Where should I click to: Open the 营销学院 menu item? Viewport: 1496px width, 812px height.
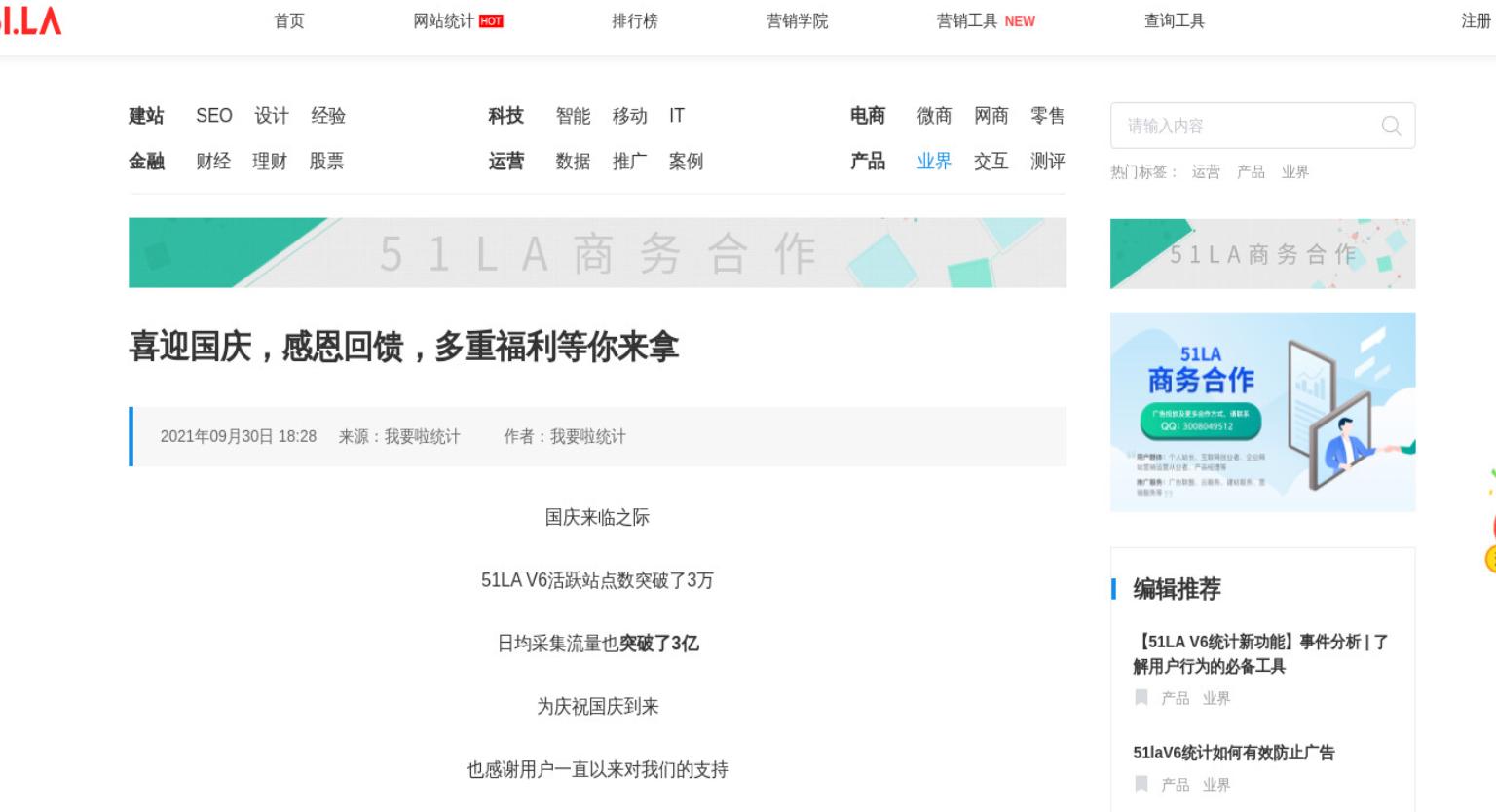click(797, 20)
